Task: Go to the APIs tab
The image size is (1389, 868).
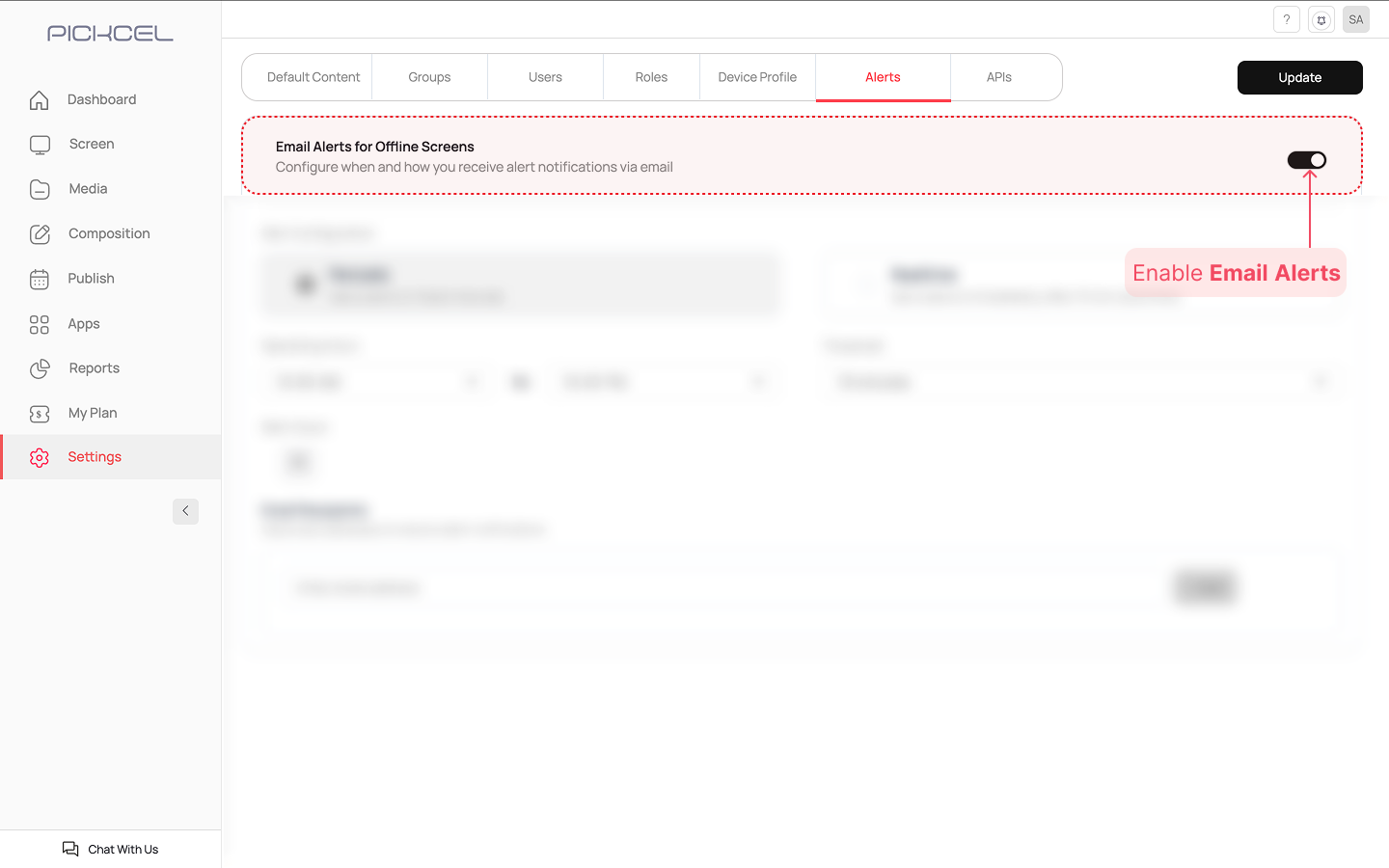Action: [x=998, y=77]
